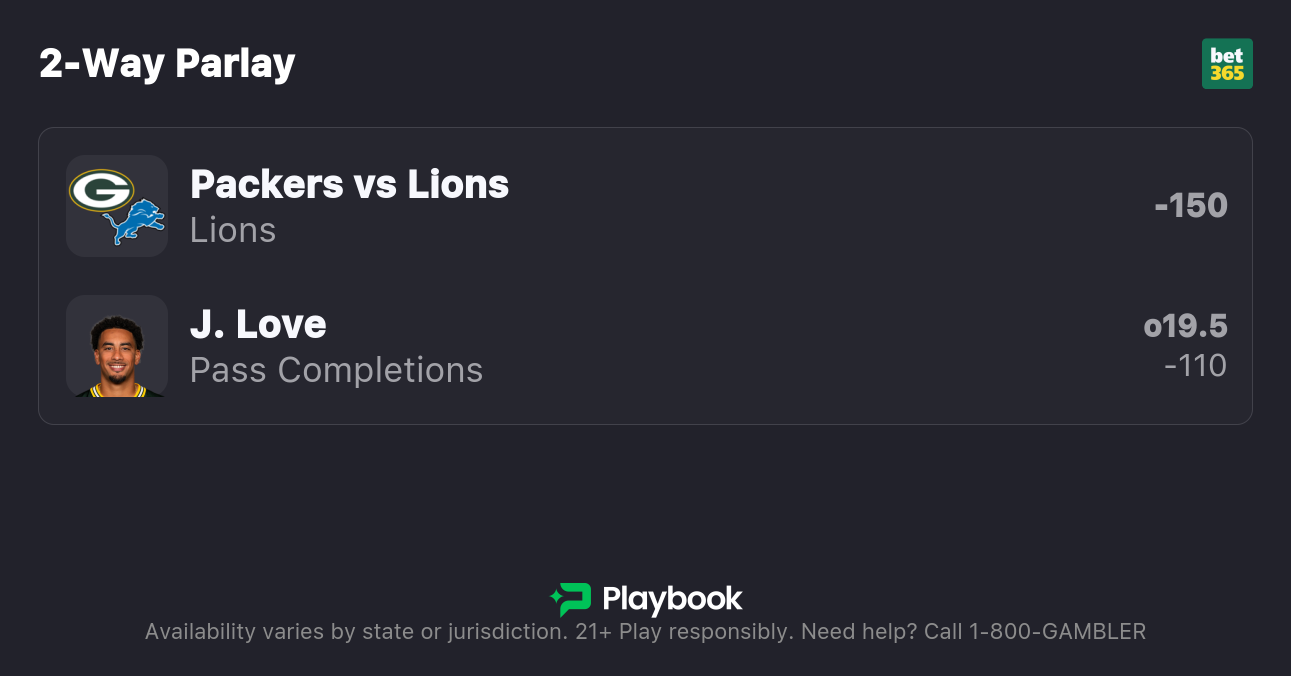1291x676 pixels.
Task: Select the 2-Way Parlay heading
Action: coord(167,64)
